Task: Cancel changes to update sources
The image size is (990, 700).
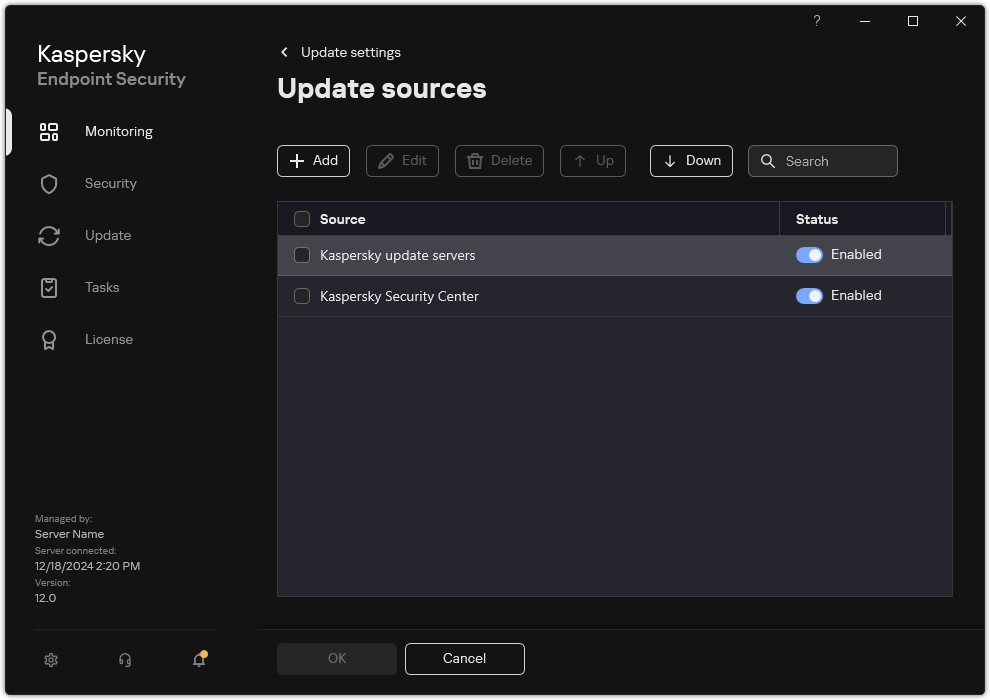Action: tap(464, 659)
